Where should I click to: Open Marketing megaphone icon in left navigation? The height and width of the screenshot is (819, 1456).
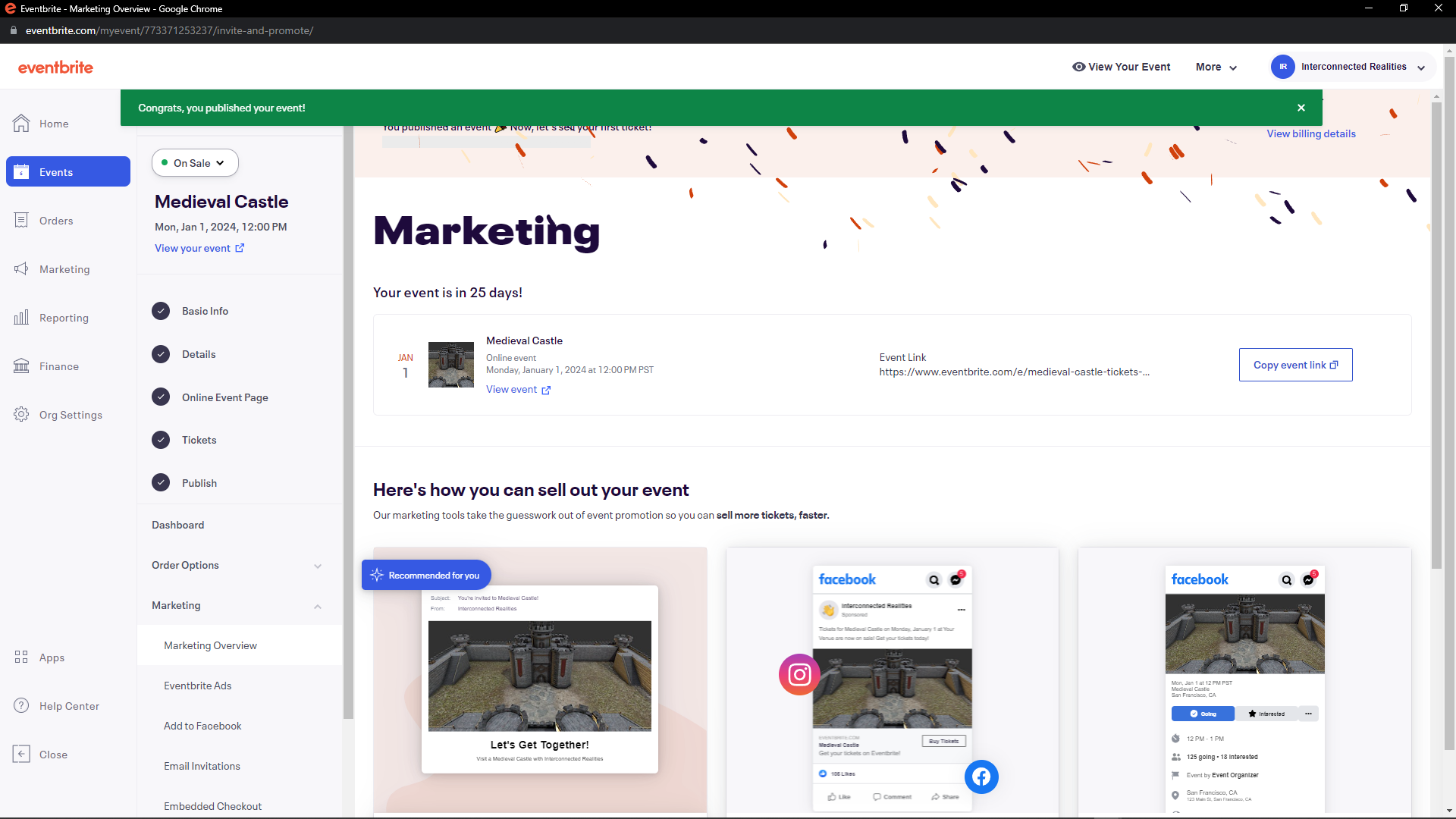(21, 269)
